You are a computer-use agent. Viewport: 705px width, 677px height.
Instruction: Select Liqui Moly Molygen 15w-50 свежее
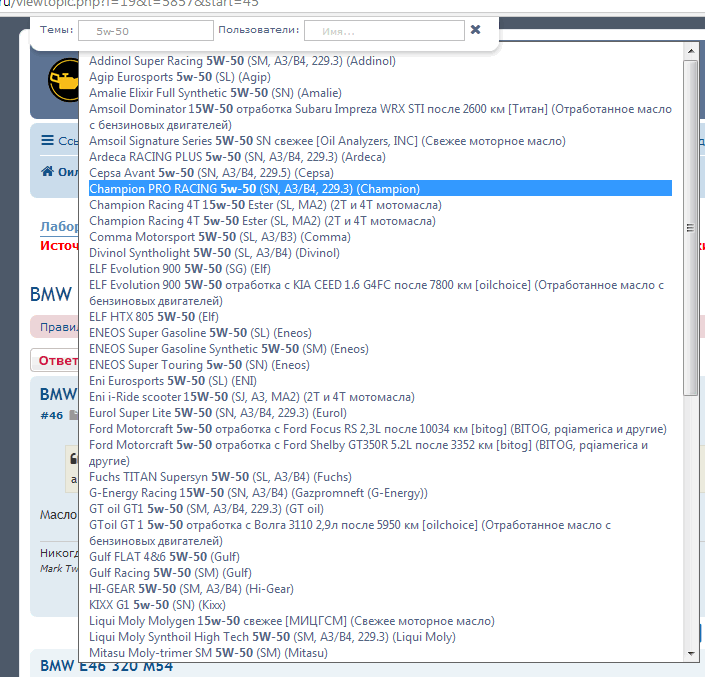(292, 621)
